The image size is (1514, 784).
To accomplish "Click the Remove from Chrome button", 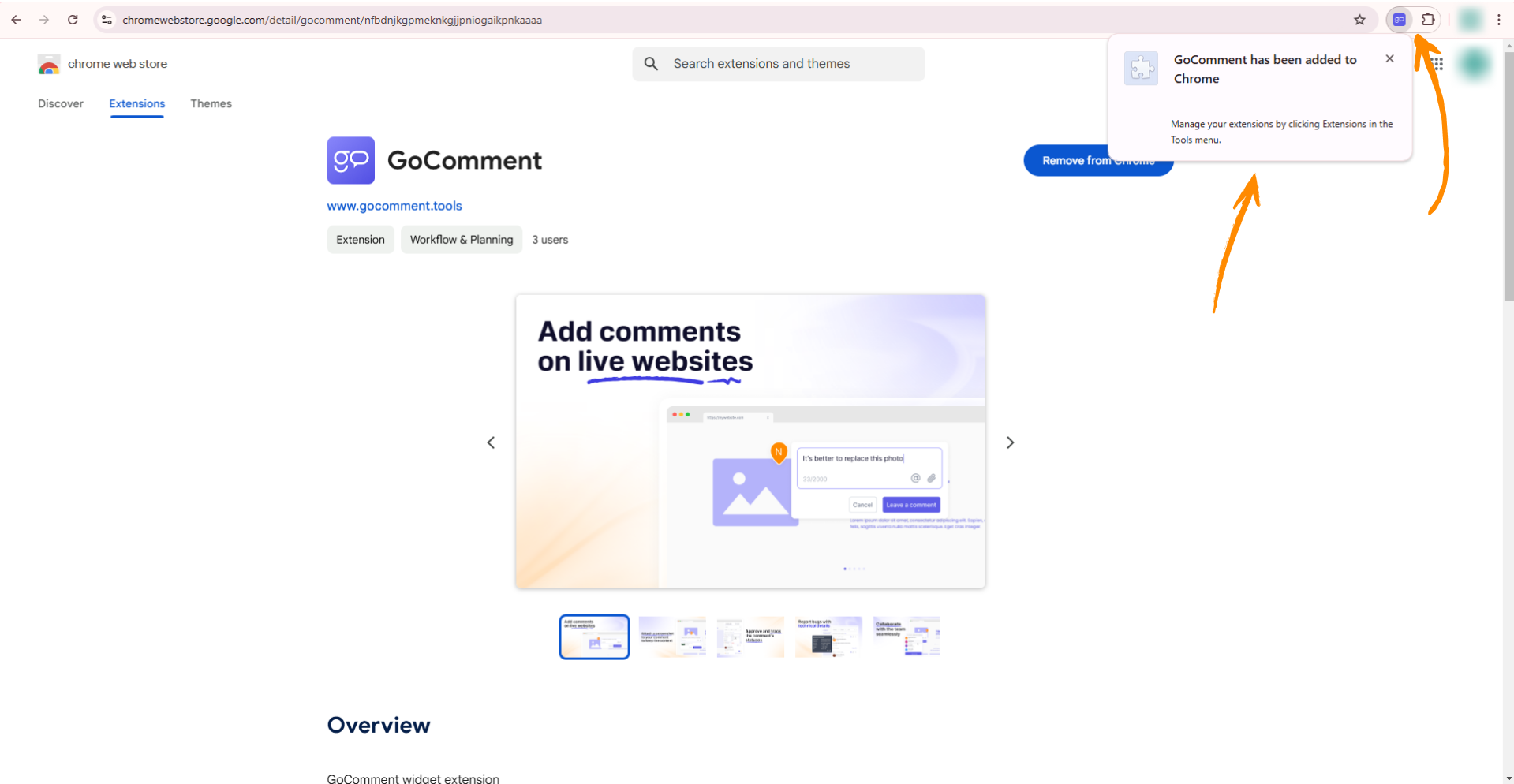I will (x=1065, y=161).
